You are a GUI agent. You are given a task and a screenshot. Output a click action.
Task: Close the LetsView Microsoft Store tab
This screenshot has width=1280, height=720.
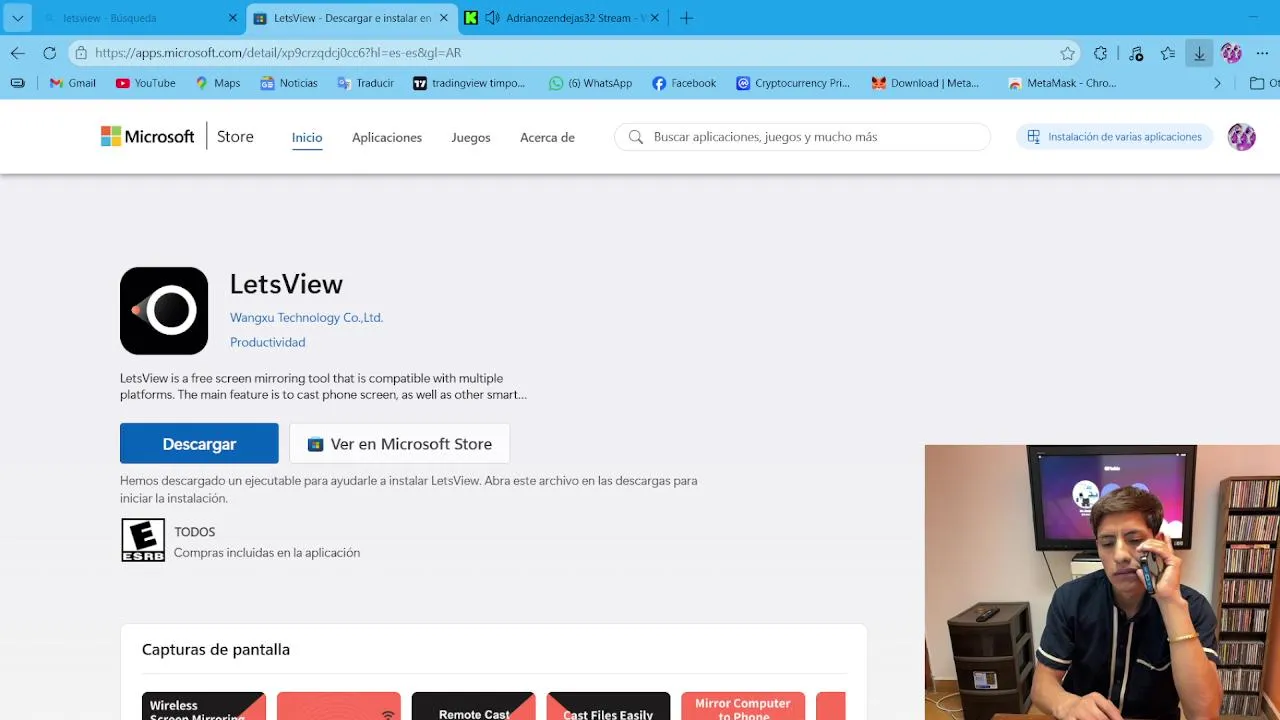click(x=444, y=18)
